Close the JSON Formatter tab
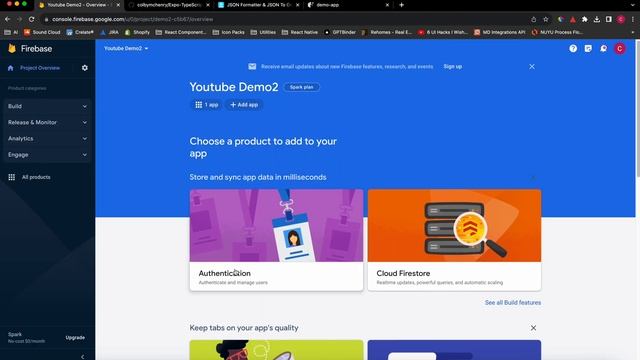The image size is (640, 360). click(298, 5)
